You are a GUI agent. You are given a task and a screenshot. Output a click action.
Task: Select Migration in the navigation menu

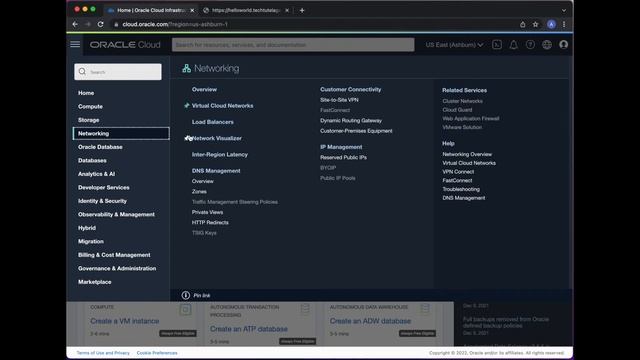click(91, 241)
